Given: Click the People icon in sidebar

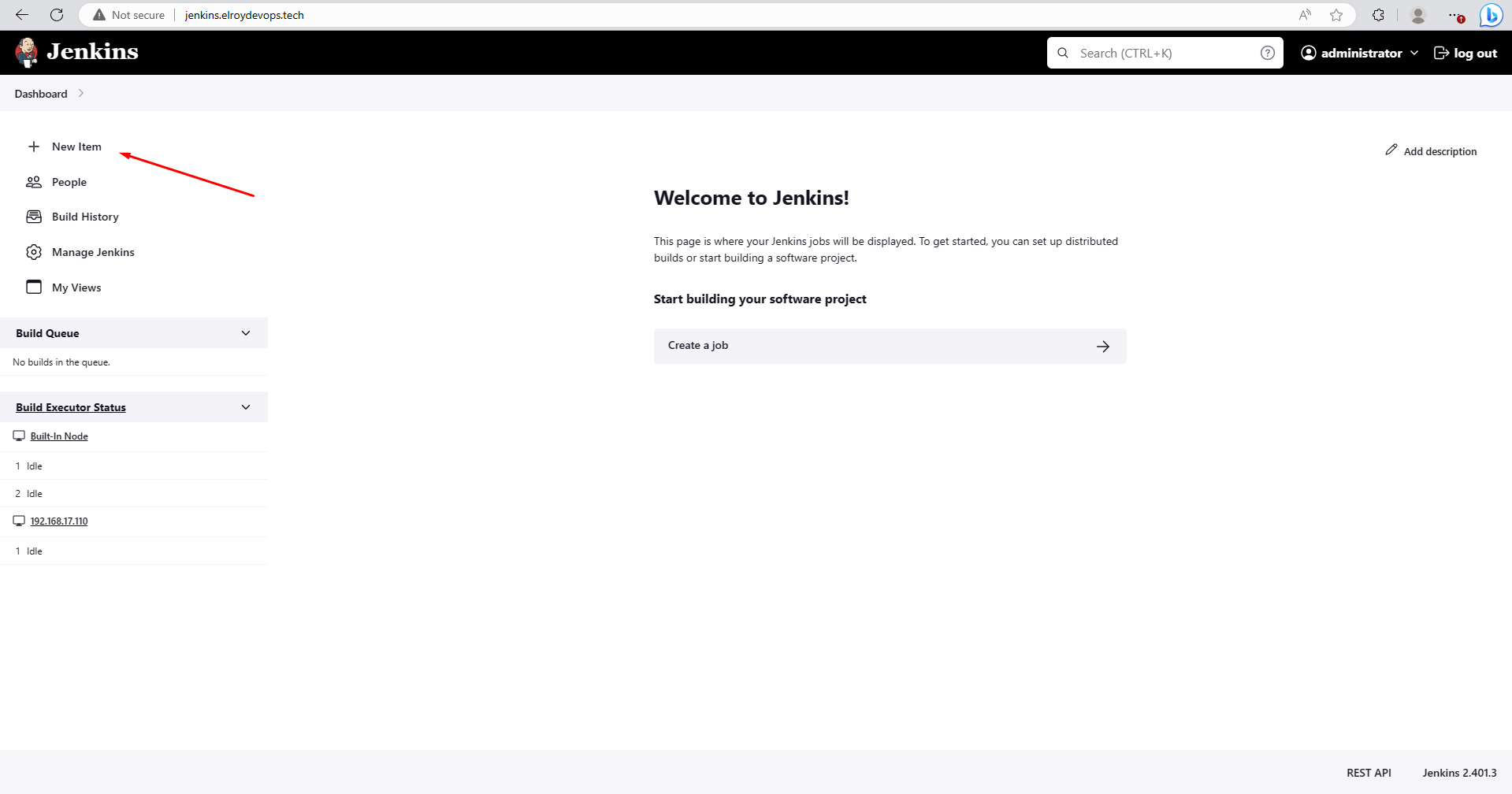Looking at the screenshot, I should coord(34,182).
